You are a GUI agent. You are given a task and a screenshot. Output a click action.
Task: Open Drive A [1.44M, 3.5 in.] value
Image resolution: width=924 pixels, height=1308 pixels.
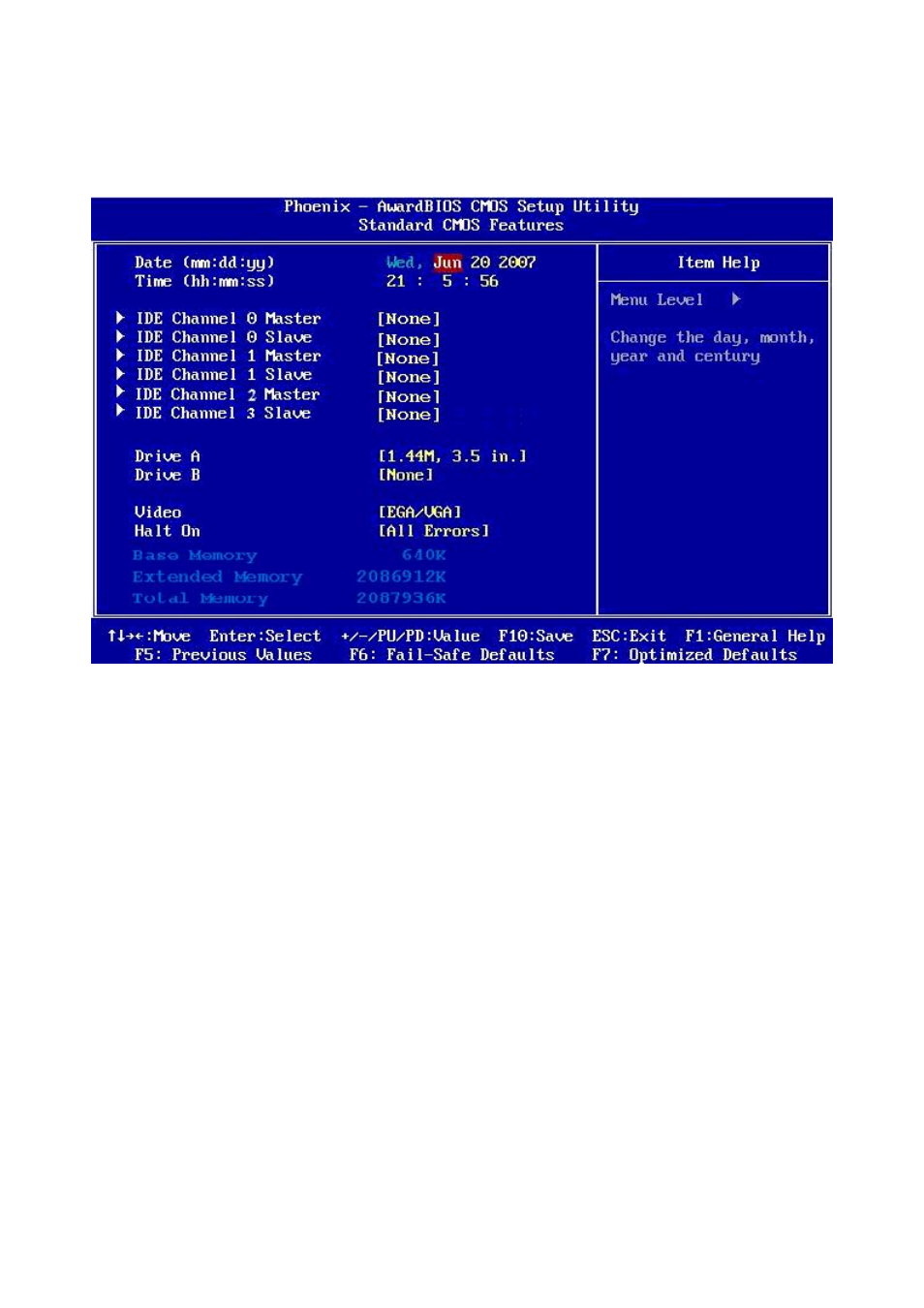(452, 456)
